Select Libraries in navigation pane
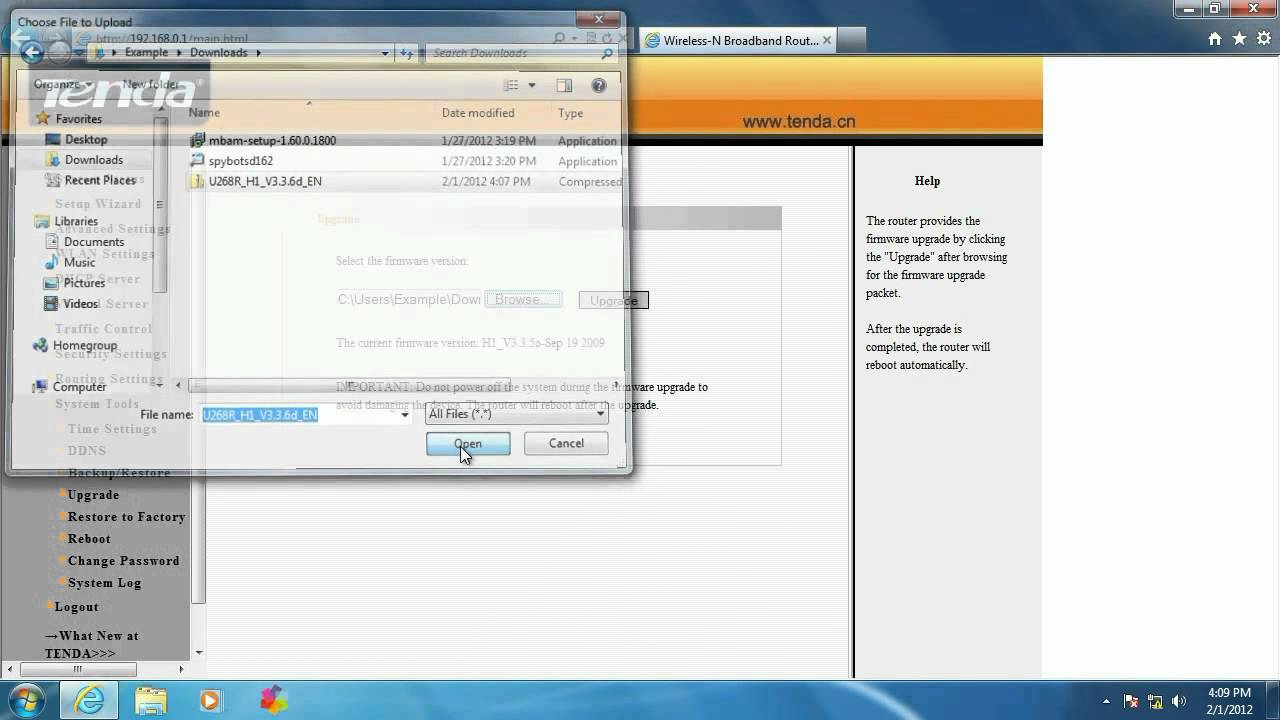This screenshot has width=1280, height=720. coord(76,221)
